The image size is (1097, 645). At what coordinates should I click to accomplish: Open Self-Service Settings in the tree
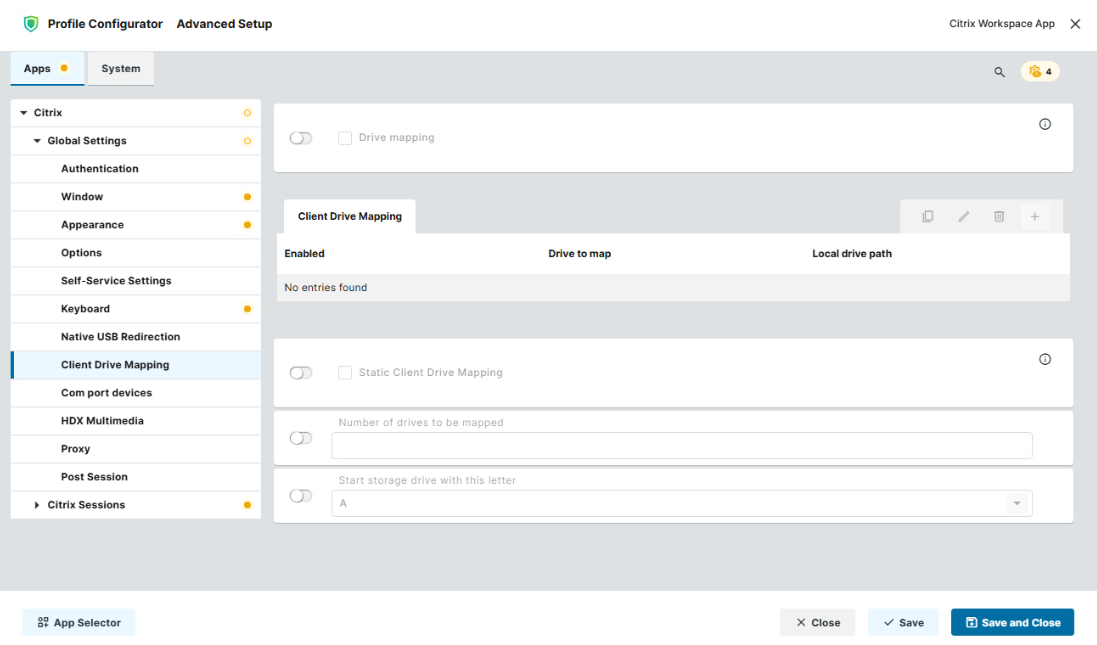[136, 281]
